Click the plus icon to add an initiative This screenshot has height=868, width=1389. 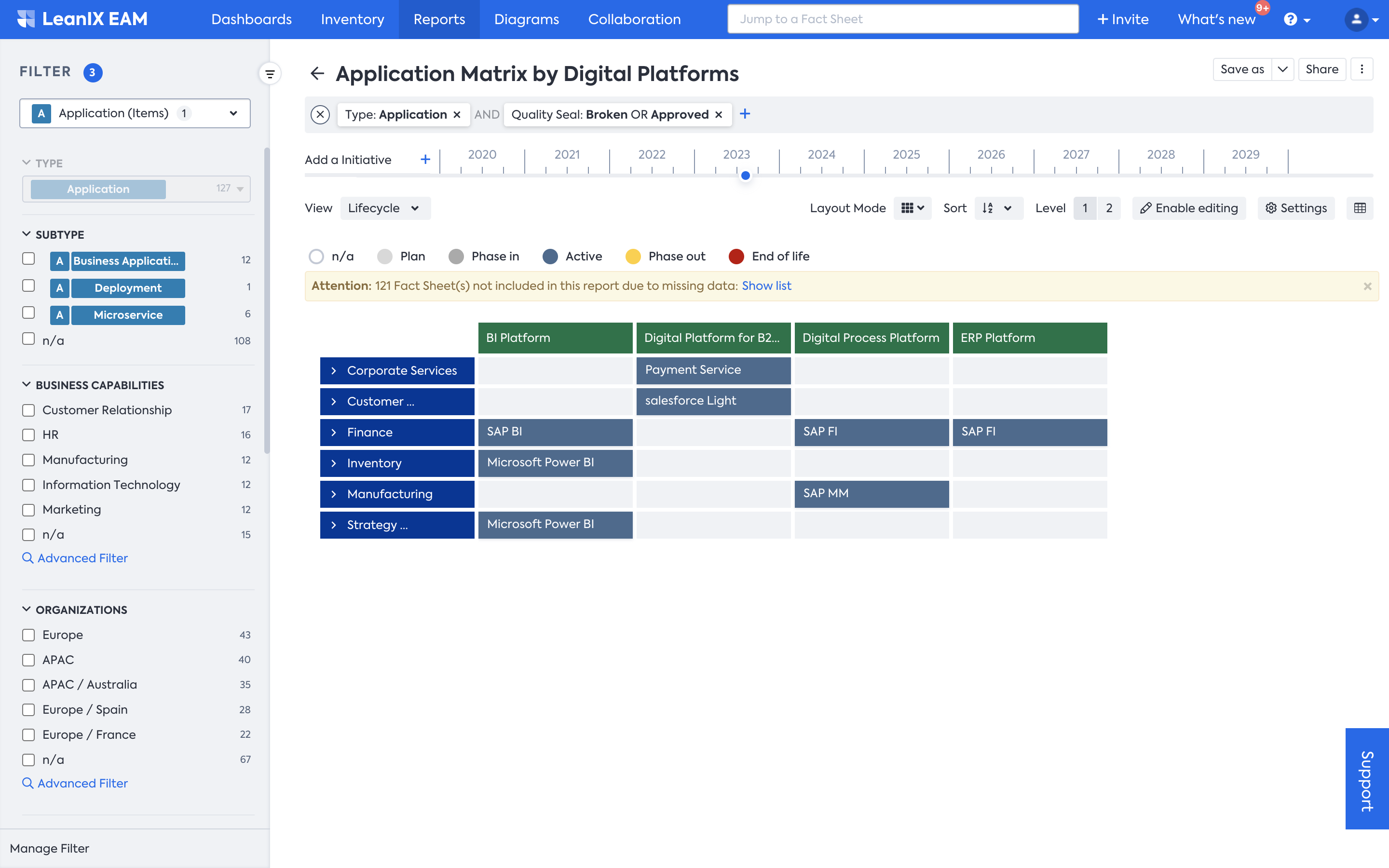tap(425, 160)
